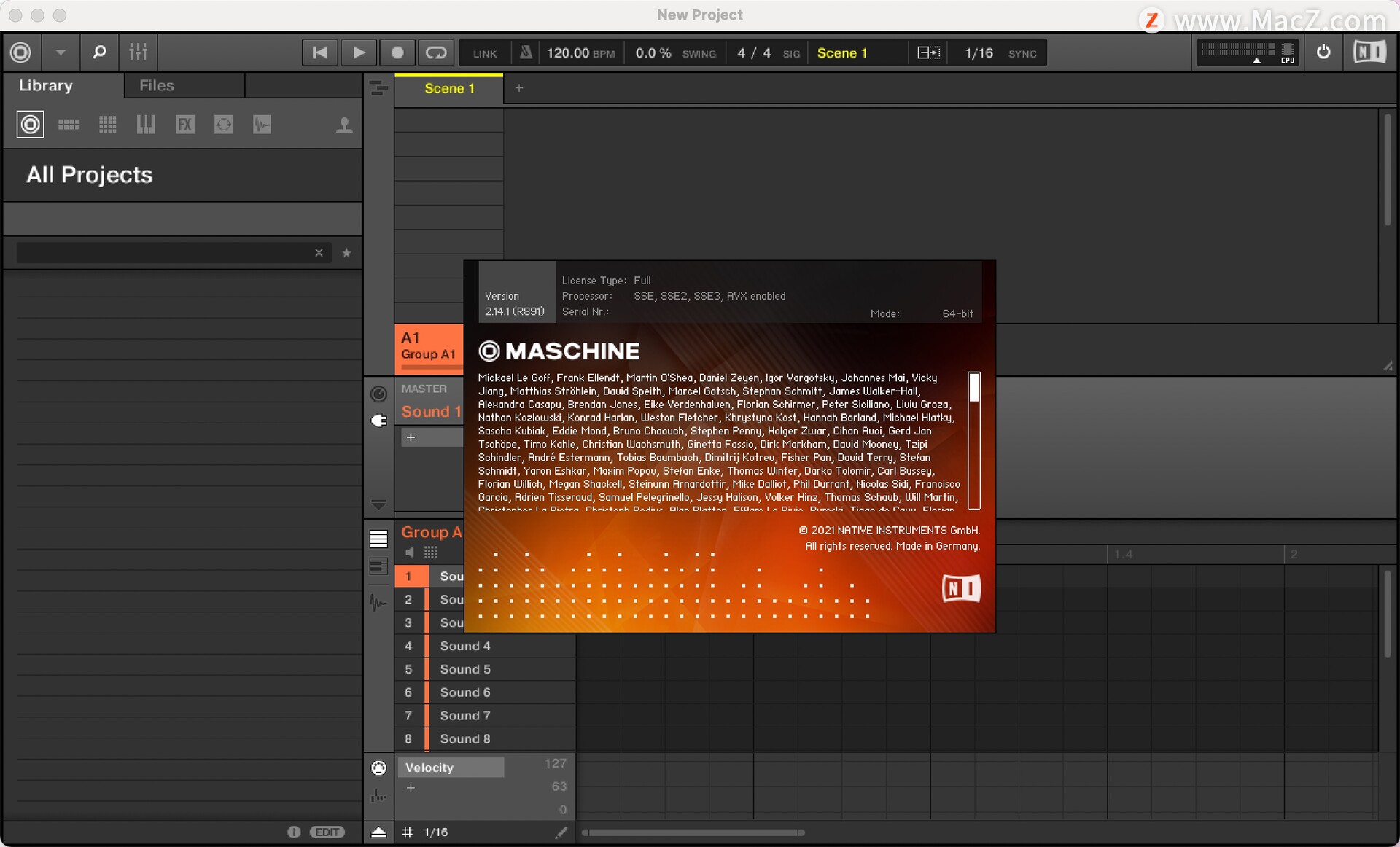Open the 1/16 step grid dropdown
The height and width of the screenshot is (847, 1400).
coord(436,832)
